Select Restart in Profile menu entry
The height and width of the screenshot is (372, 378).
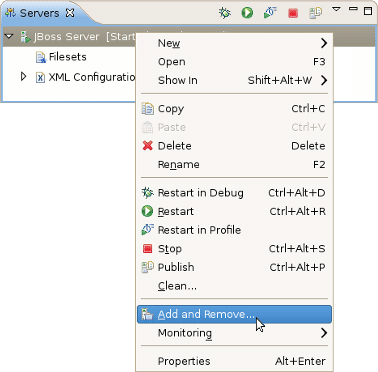(x=234, y=230)
